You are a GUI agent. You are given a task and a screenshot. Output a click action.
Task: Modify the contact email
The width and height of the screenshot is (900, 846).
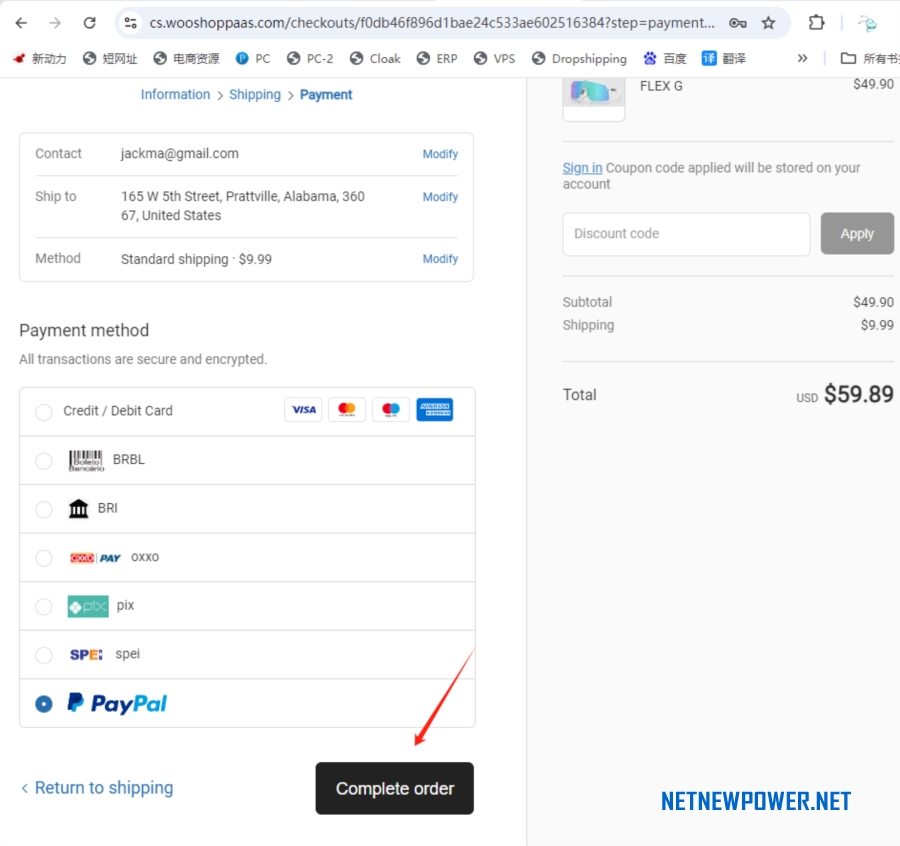(x=440, y=154)
